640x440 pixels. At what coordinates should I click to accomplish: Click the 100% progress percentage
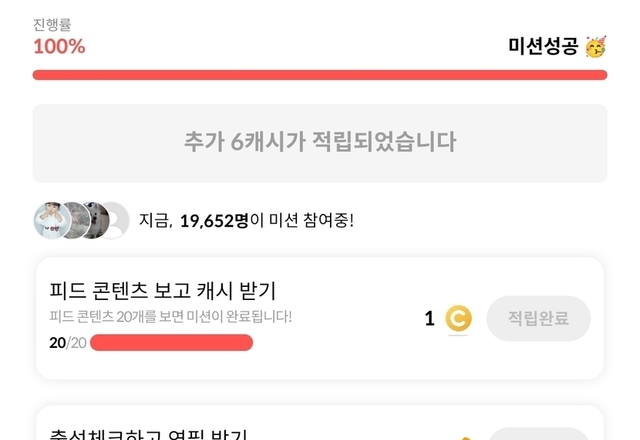(x=59, y=46)
